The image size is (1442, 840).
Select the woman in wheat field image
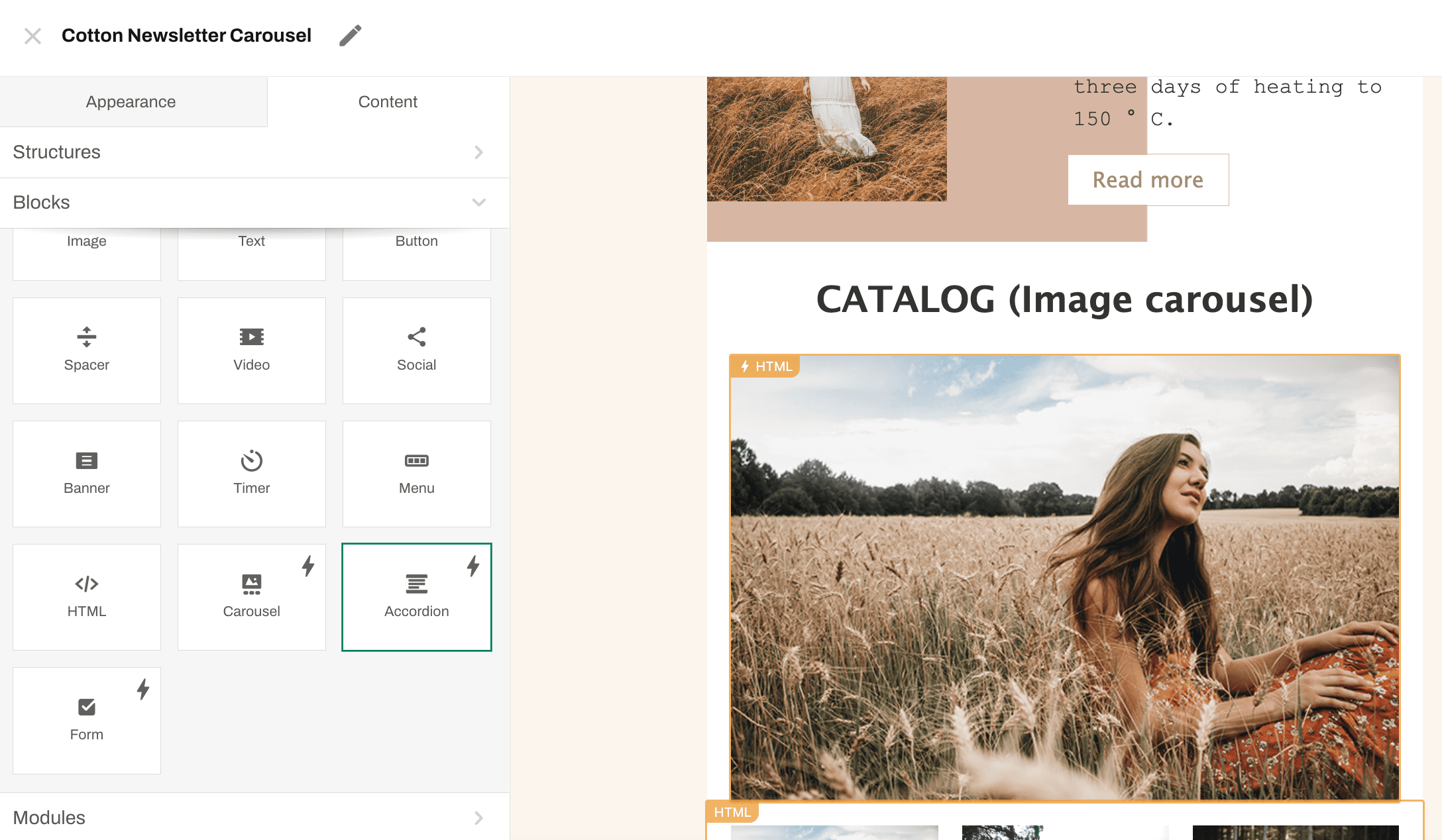coord(1065,578)
